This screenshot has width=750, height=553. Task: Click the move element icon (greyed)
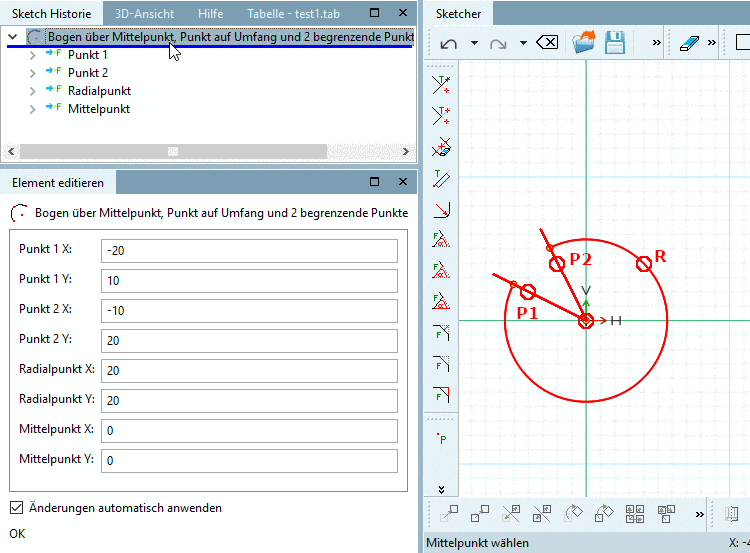(x=449, y=514)
